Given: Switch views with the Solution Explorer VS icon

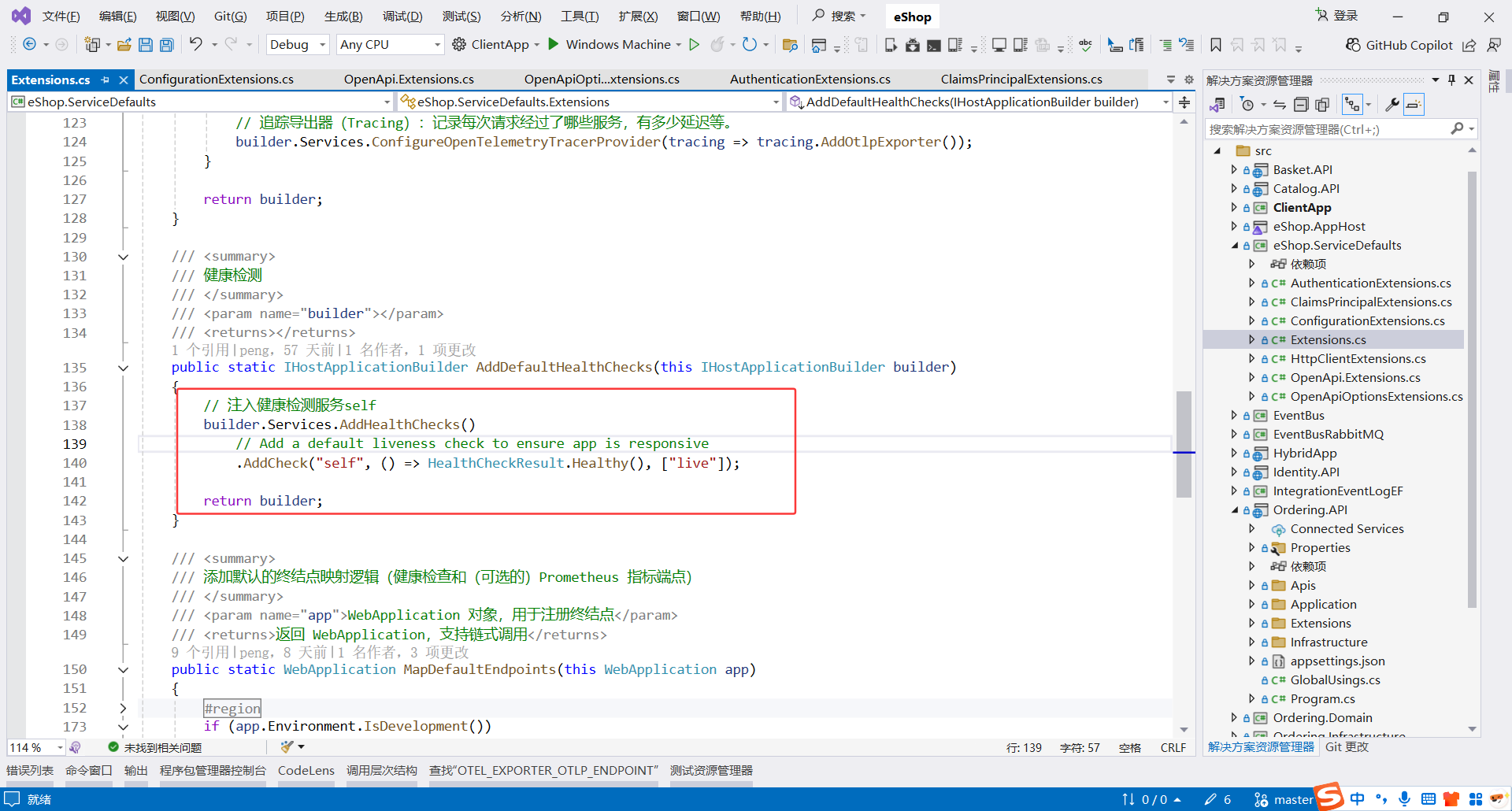Looking at the screenshot, I should tap(1217, 105).
